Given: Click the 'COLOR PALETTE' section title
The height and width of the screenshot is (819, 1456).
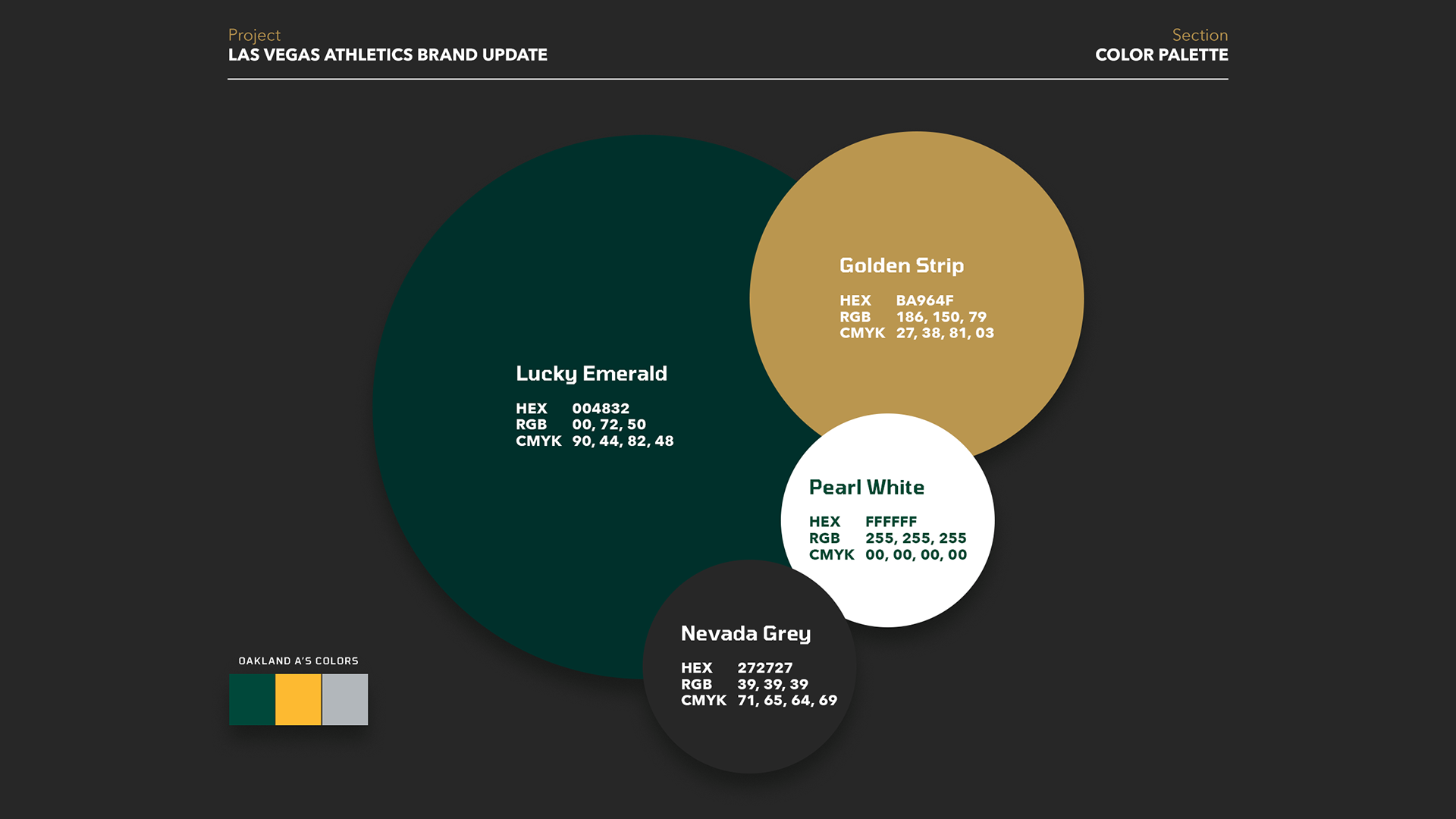Looking at the screenshot, I should click(1162, 55).
